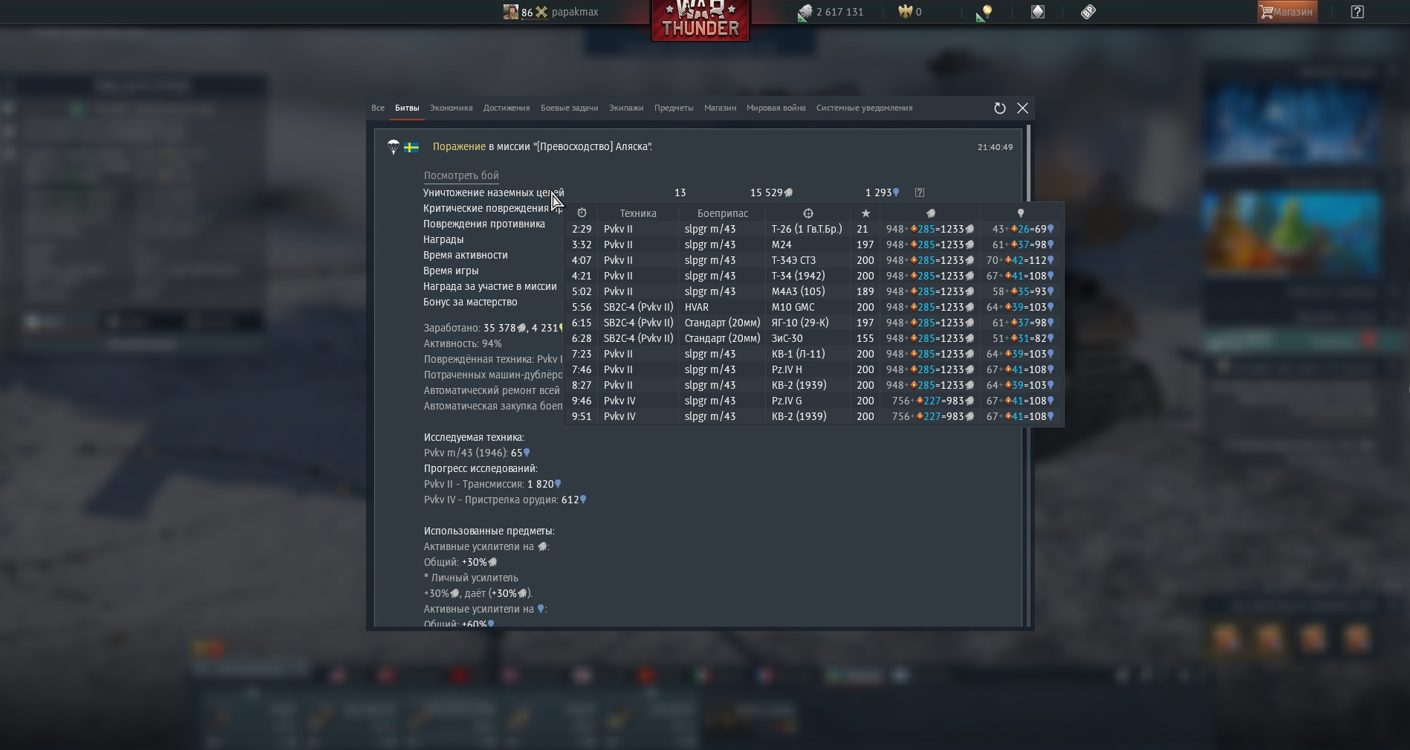
Task: Click the Silver Lions balance icon
Action: point(805,12)
